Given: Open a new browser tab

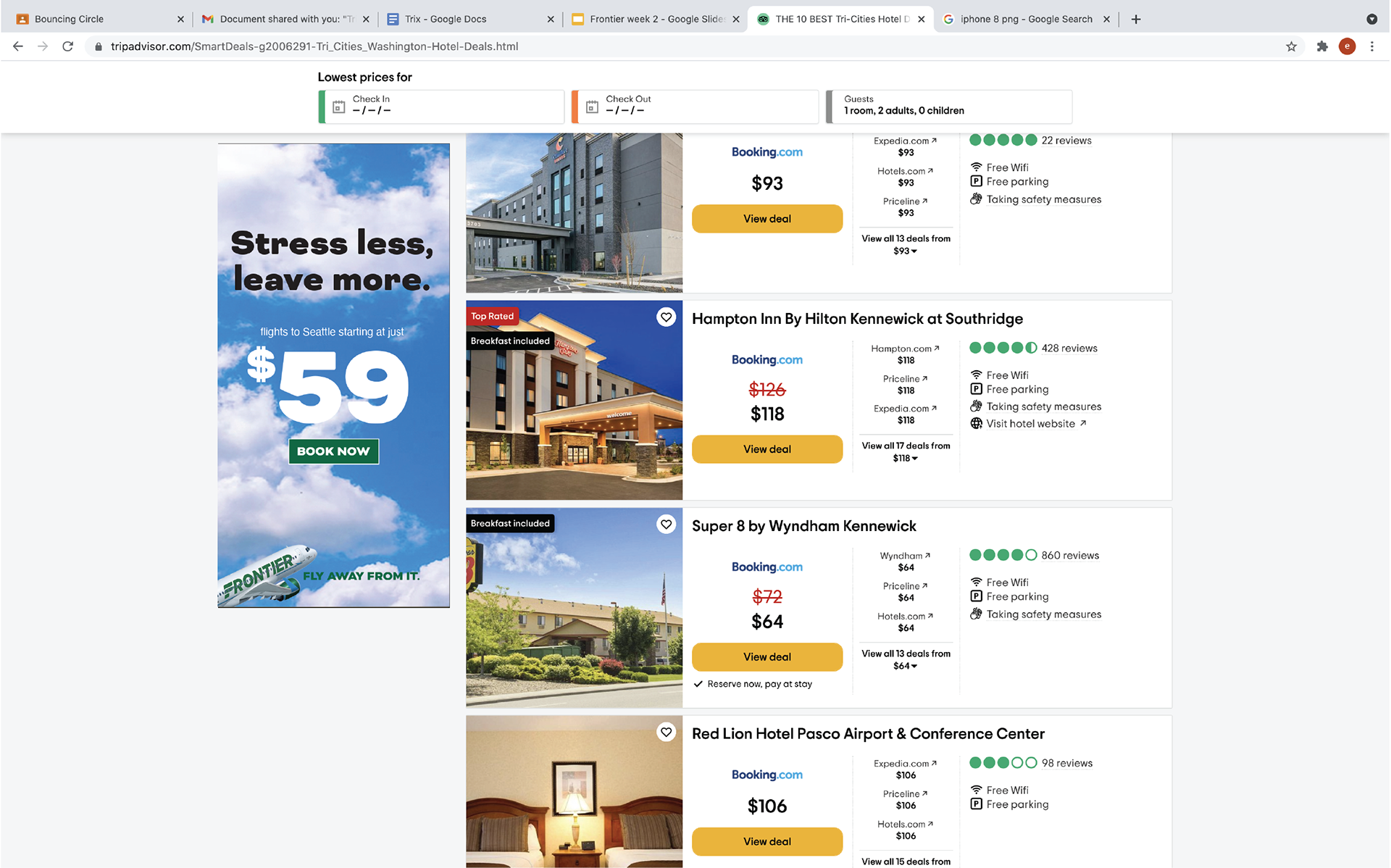Looking at the screenshot, I should (x=1136, y=20).
